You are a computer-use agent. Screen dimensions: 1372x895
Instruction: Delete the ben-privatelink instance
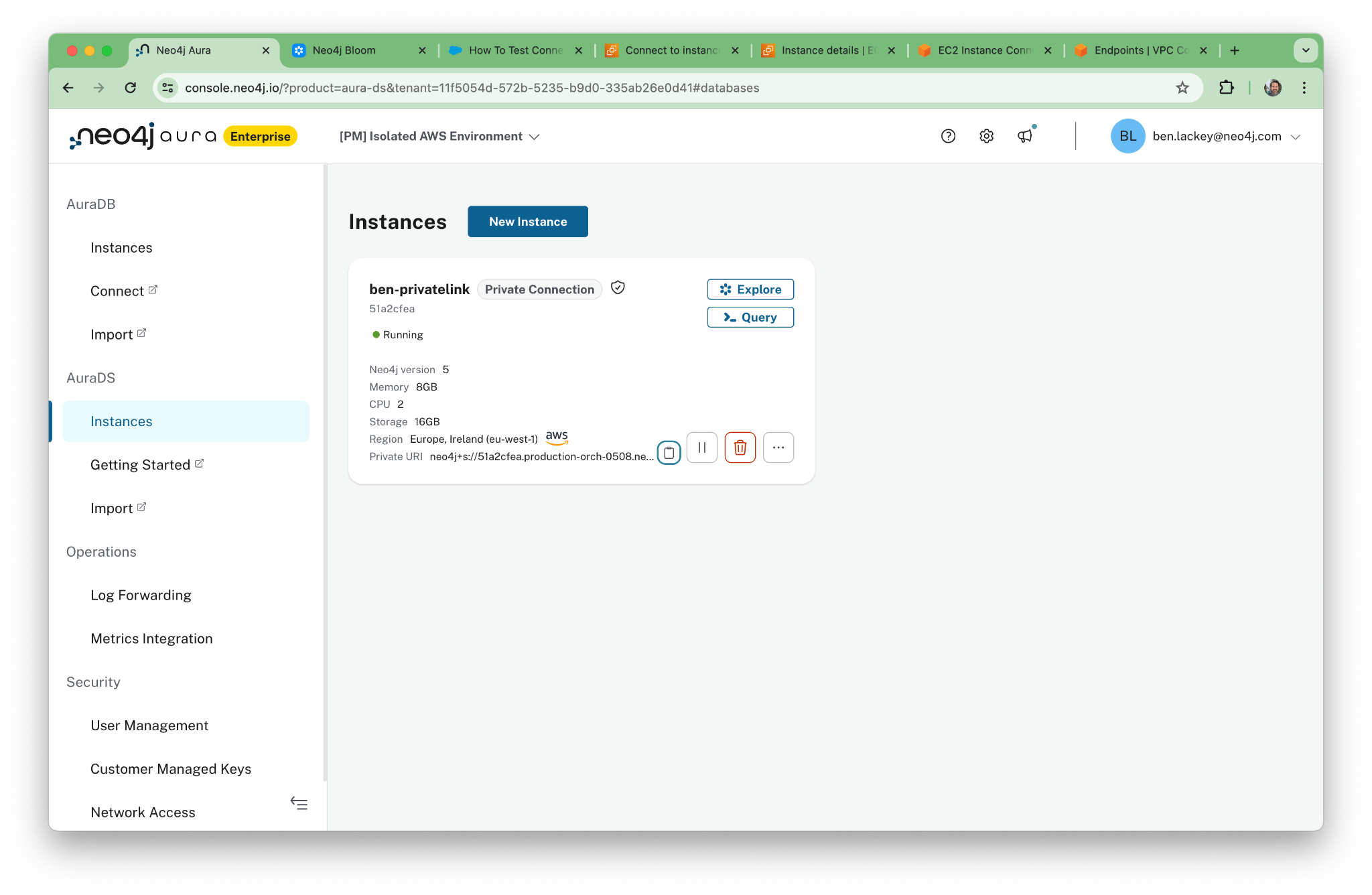(740, 447)
